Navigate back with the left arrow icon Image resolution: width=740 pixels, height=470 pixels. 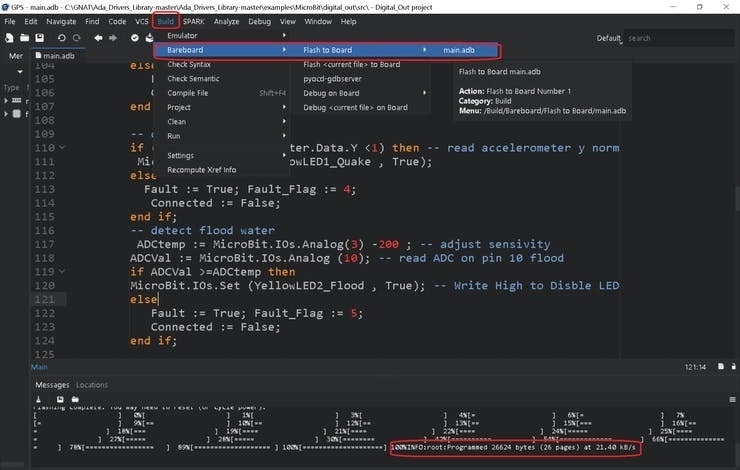coord(98,38)
